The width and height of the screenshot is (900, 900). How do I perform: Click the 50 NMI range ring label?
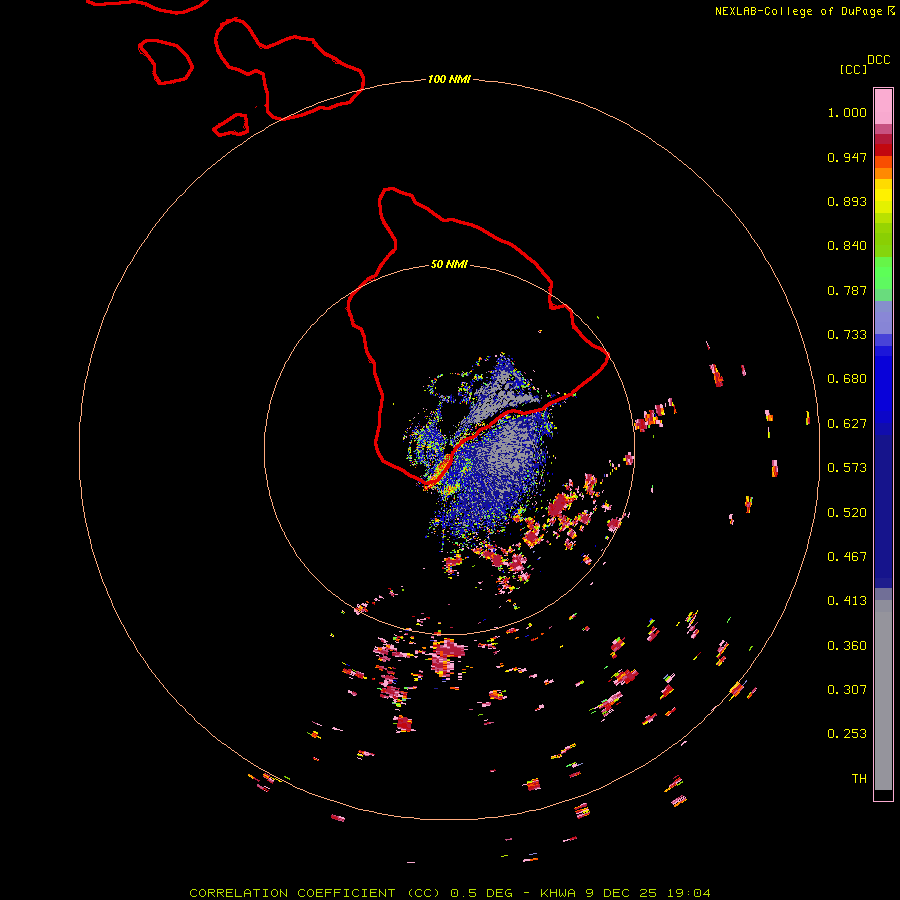click(449, 264)
